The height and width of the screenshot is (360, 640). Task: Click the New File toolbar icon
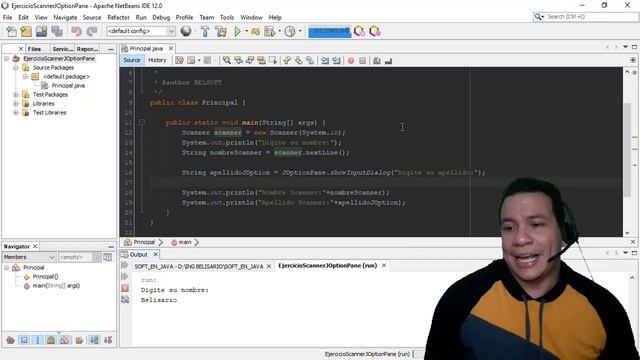point(11,31)
